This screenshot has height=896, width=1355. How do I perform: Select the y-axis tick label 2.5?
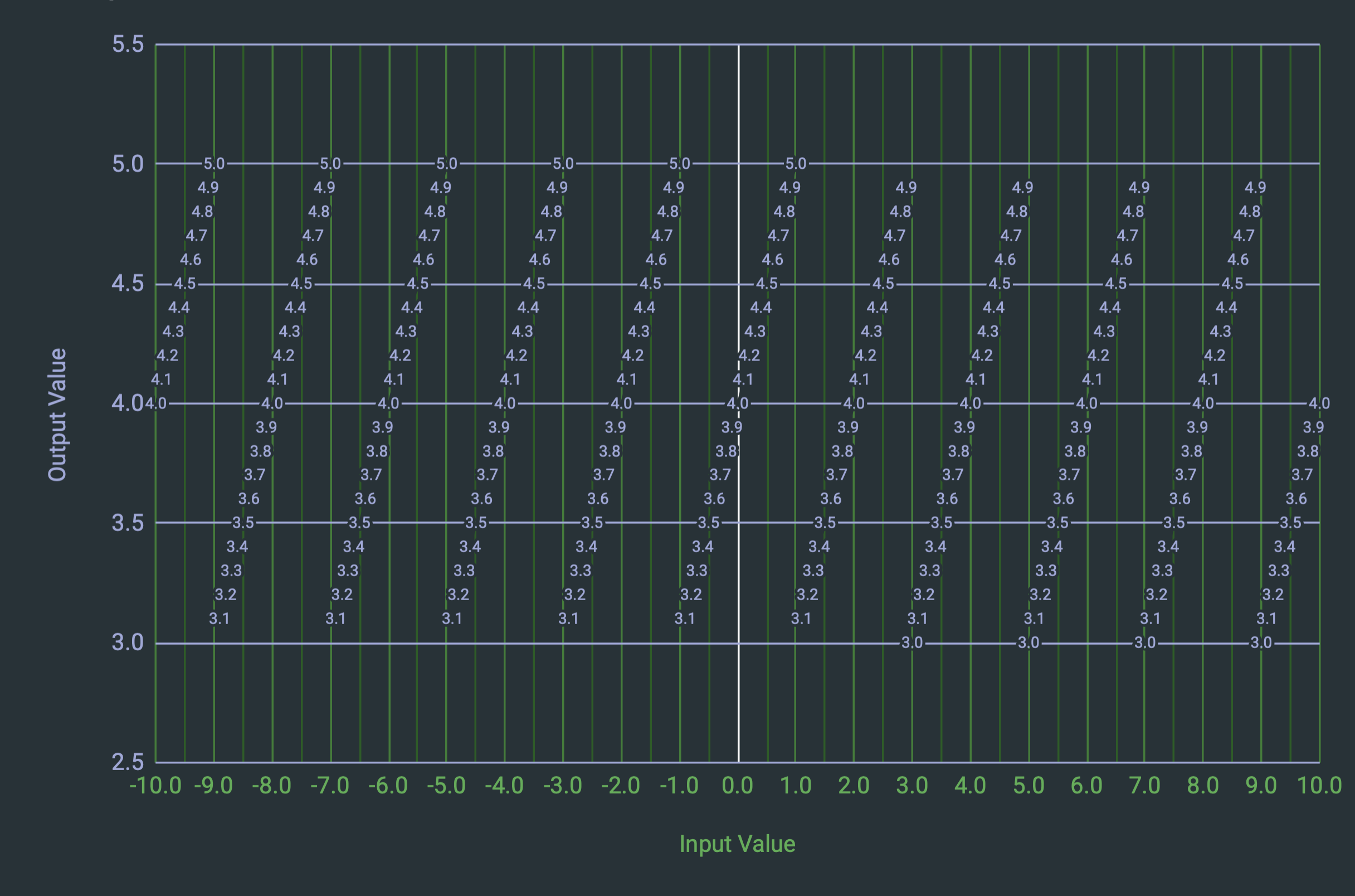pyautogui.click(x=128, y=762)
